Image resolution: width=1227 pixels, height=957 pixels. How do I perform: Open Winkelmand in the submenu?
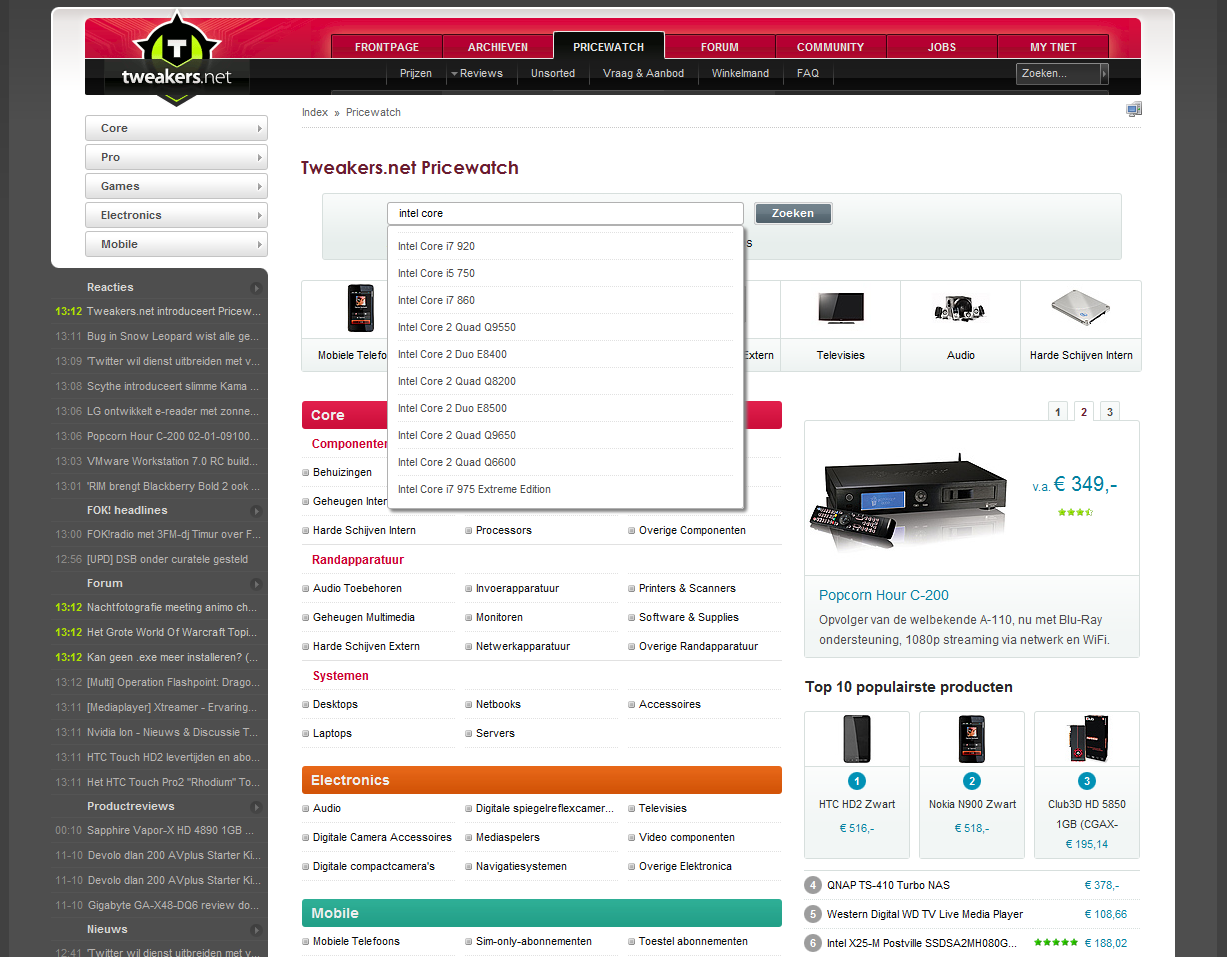click(740, 73)
